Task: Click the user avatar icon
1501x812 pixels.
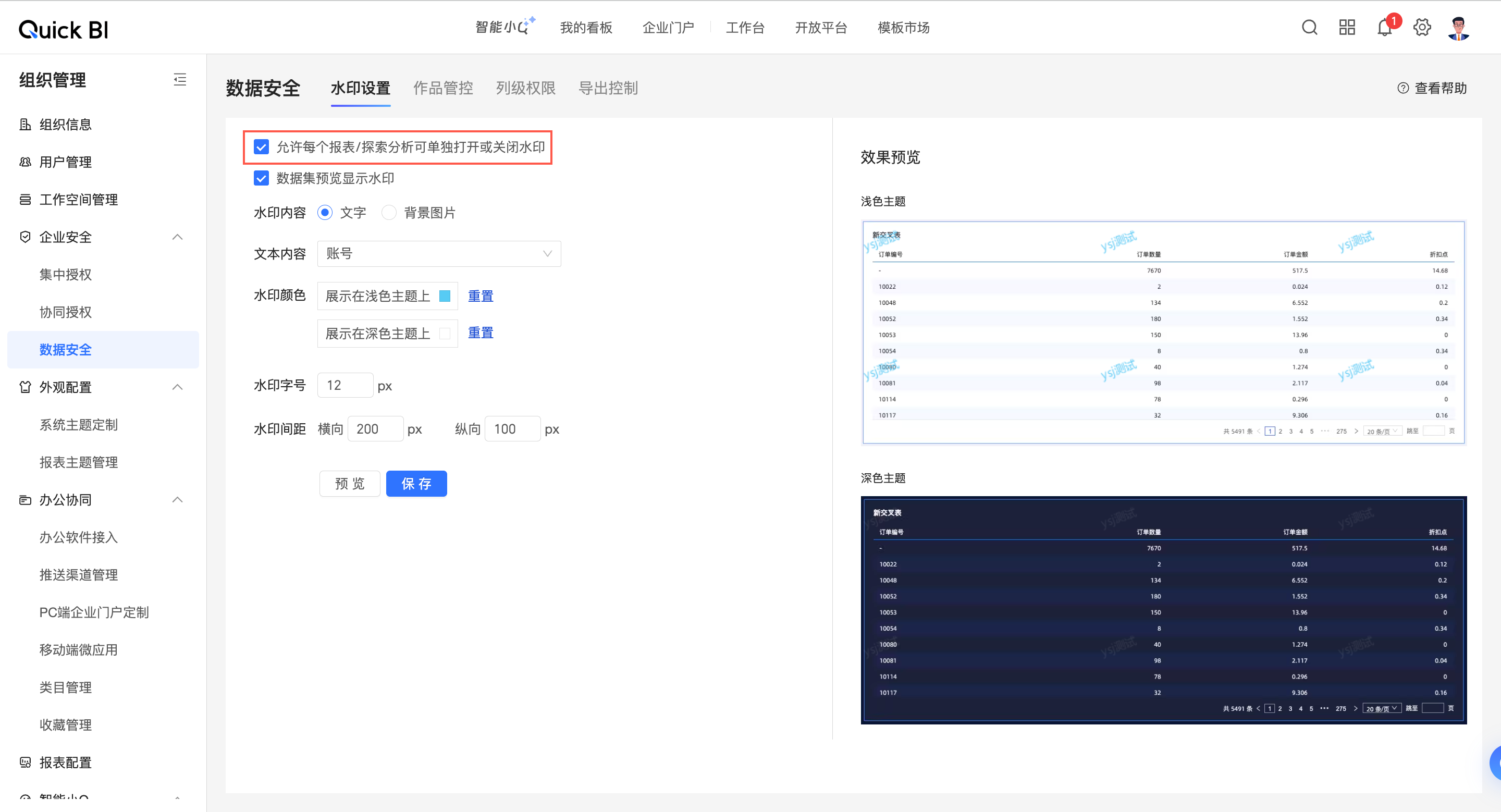Action: [1458, 28]
